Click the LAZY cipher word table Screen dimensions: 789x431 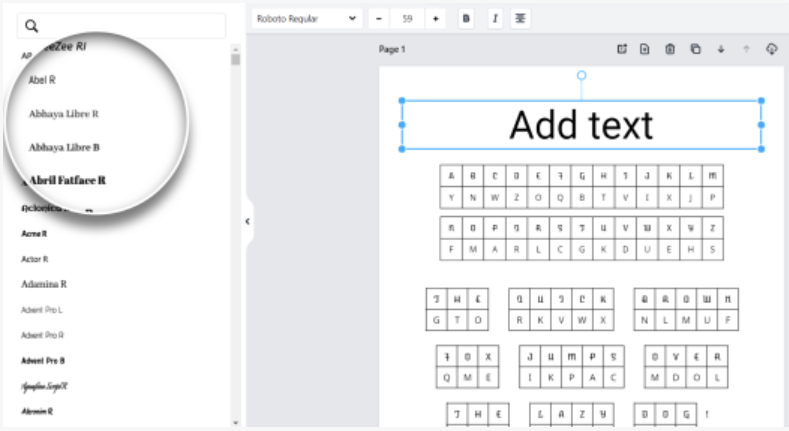(x=572, y=414)
